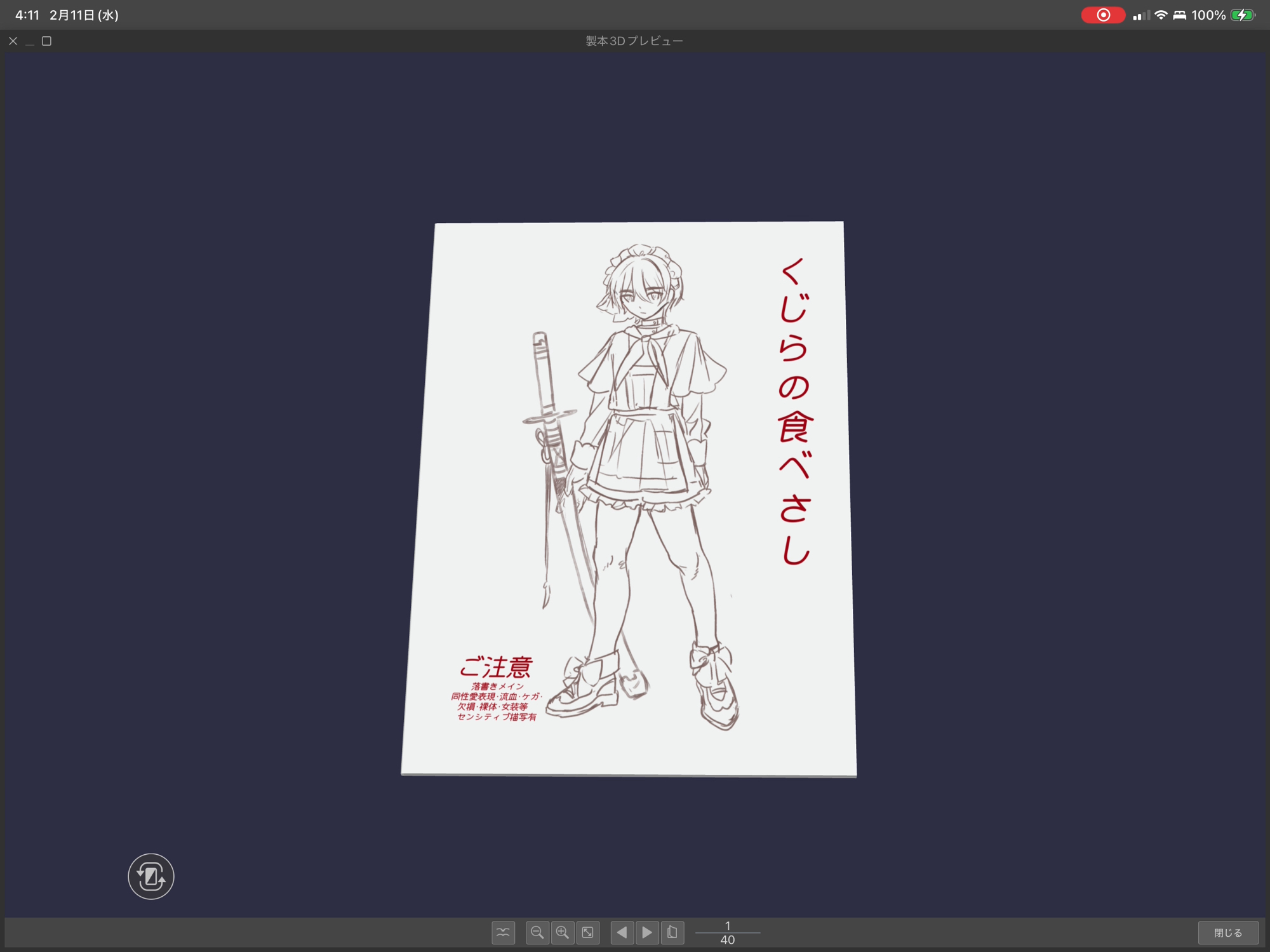
Task: Click the 製本3Dプレビュー window title
Action: pyautogui.click(x=634, y=41)
